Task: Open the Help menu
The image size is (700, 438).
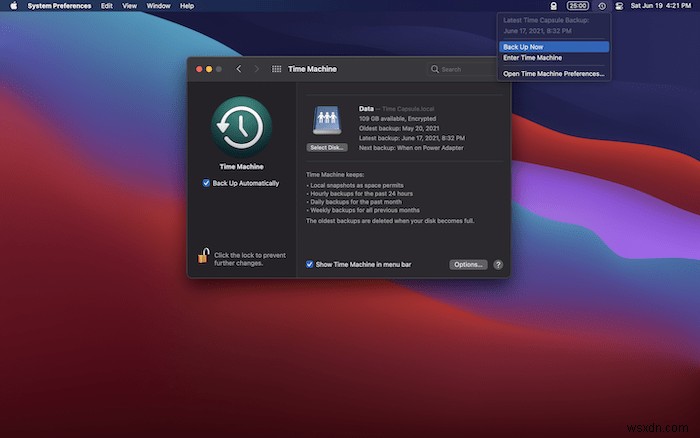Action: [x=187, y=6]
